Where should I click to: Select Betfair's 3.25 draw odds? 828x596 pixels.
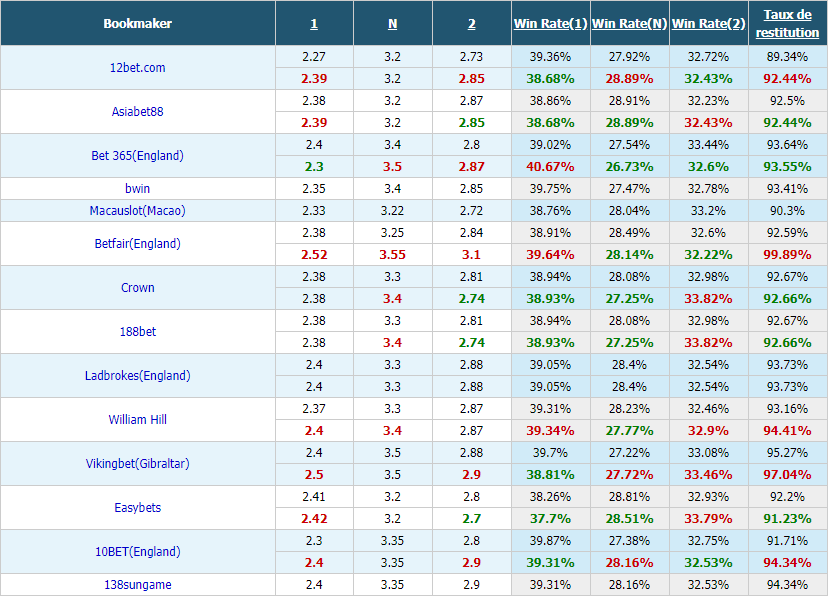392,232
